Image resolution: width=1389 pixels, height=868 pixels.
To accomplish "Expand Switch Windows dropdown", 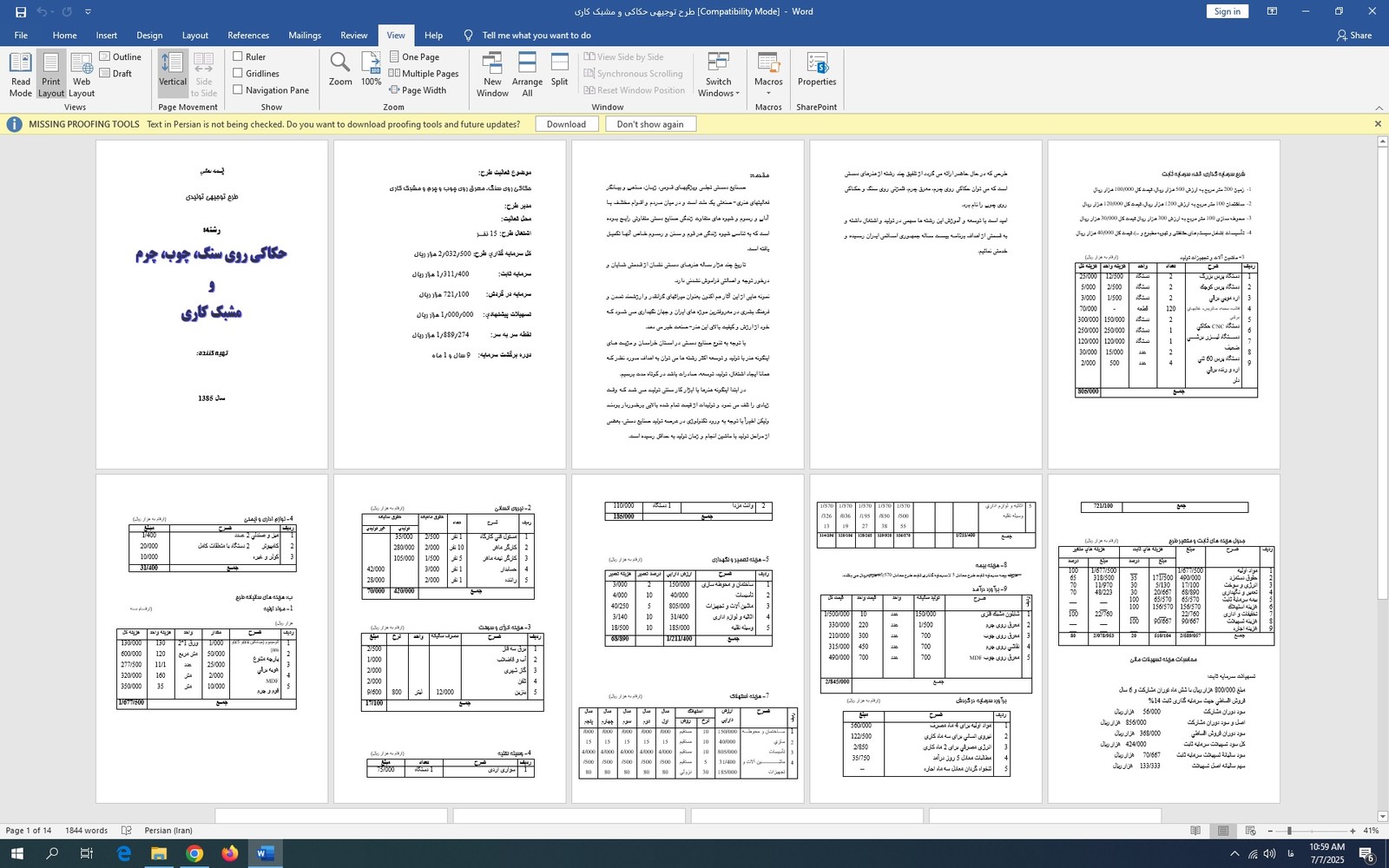I will pos(719,75).
